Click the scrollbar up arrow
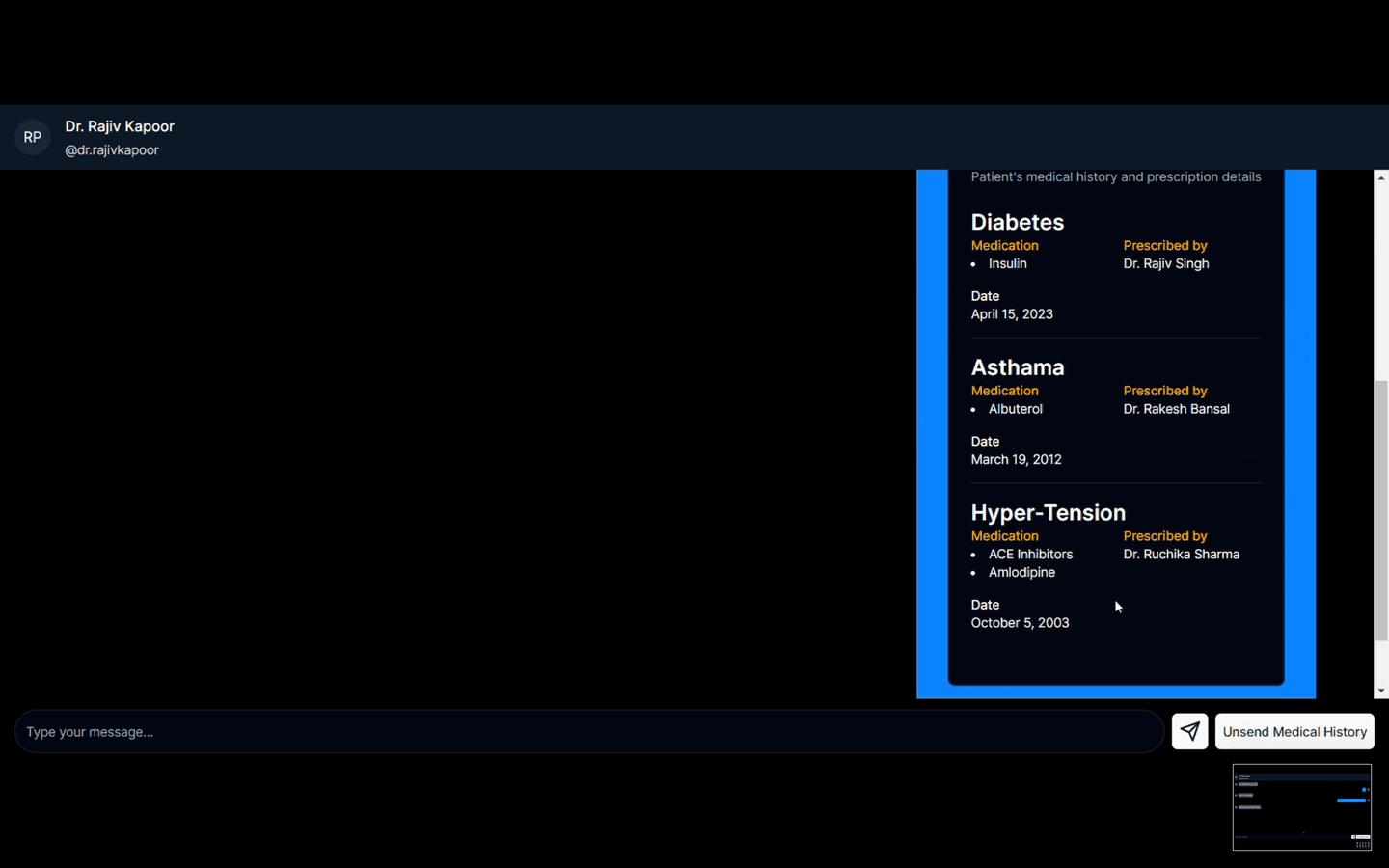Screen dimensions: 1389x868 (x=1381, y=178)
